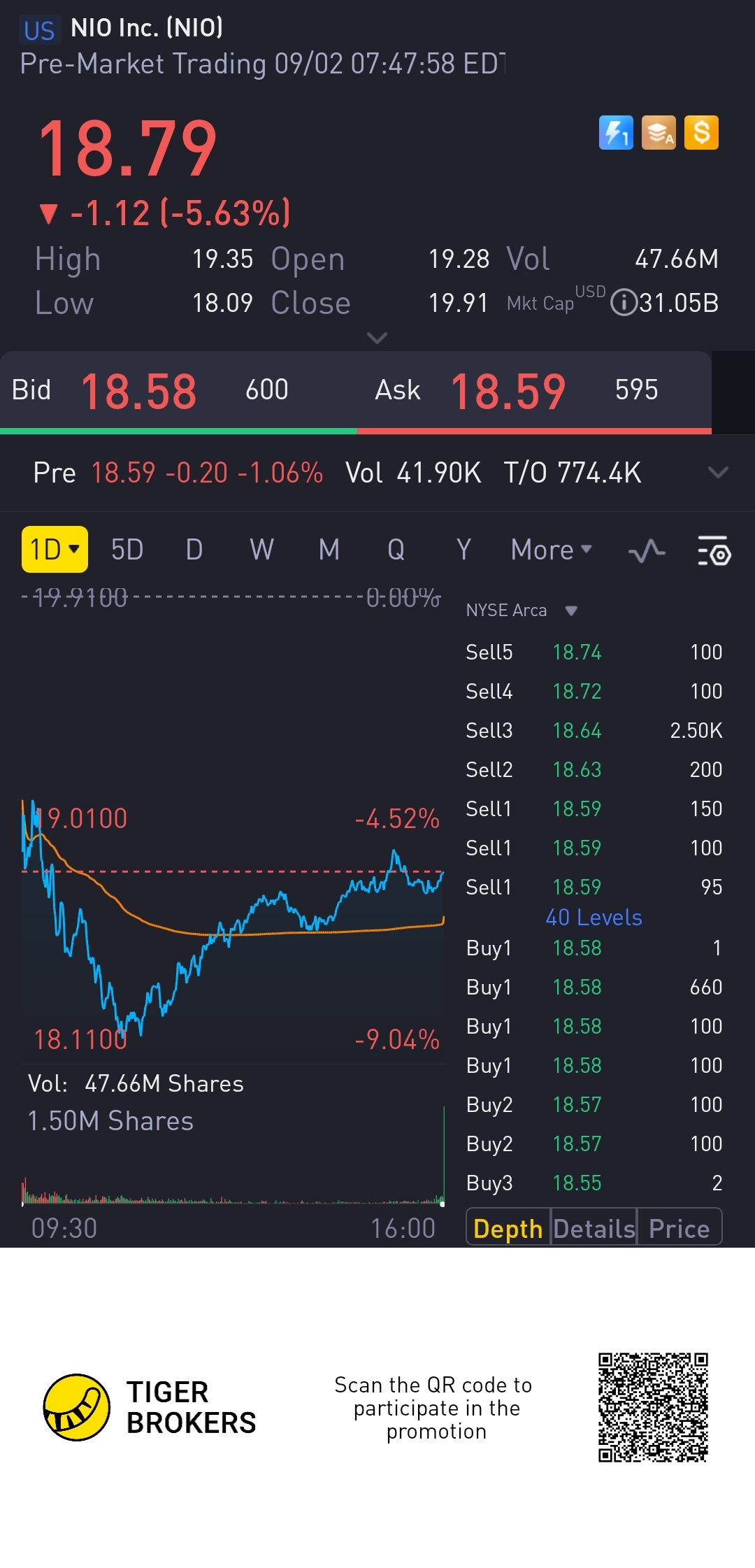Image resolution: width=755 pixels, height=1568 pixels.
Task: Tap the blue lightning quick-trade icon
Action: coord(616,133)
